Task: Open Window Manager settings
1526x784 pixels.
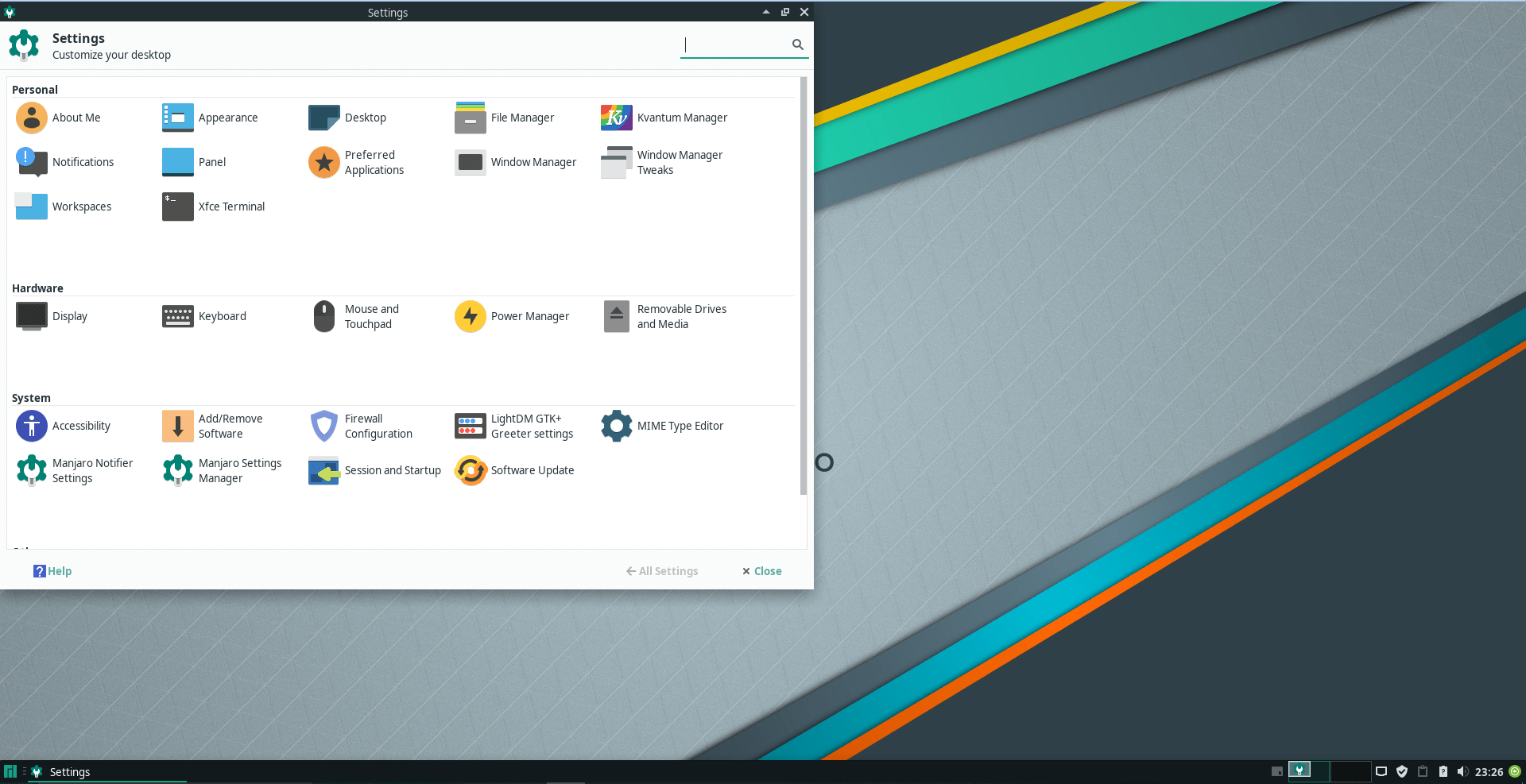Action: click(x=515, y=162)
